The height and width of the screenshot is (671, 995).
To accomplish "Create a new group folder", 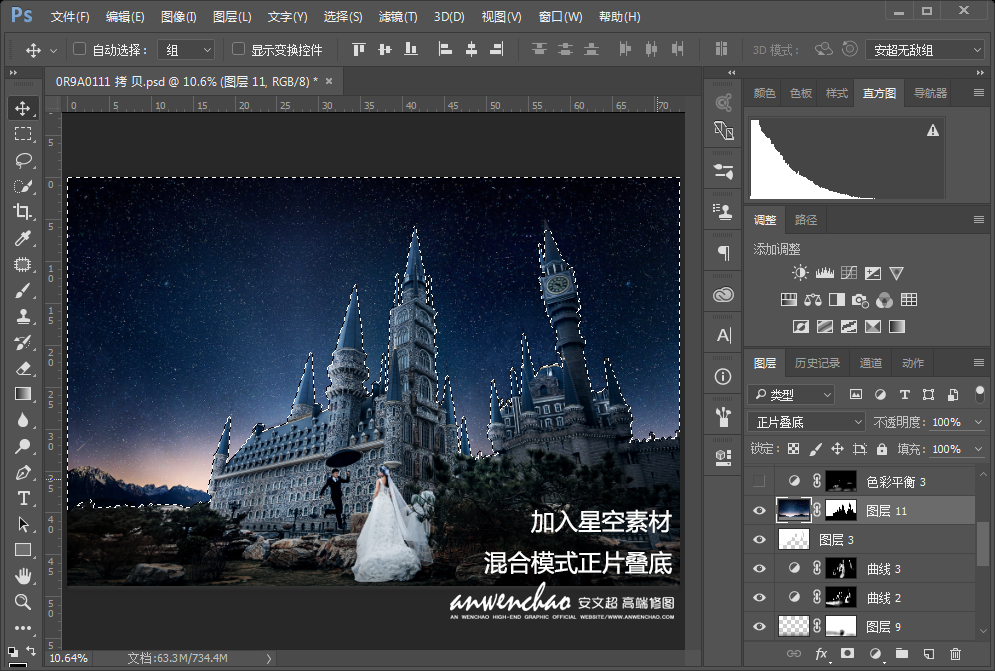I will (902, 653).
